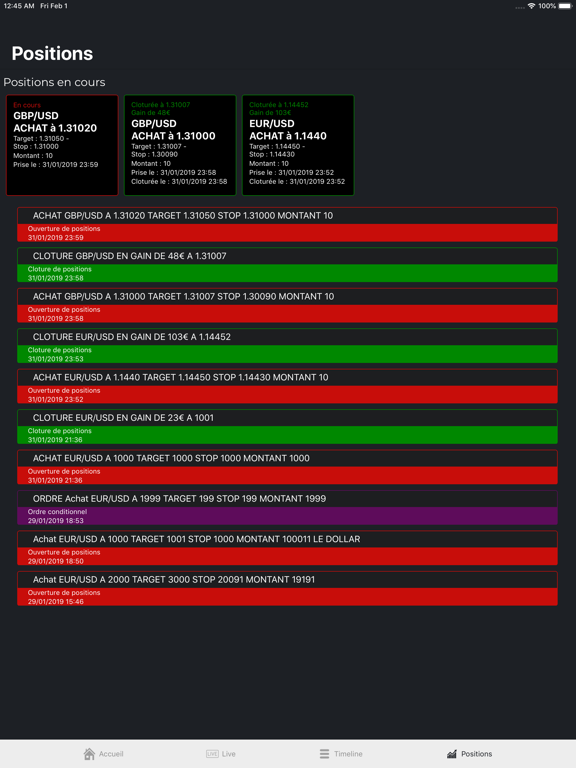Select row ACHAT EUR/USD A 1000 MONTANT 1000

pyautogui.click(x=288, y=467)
